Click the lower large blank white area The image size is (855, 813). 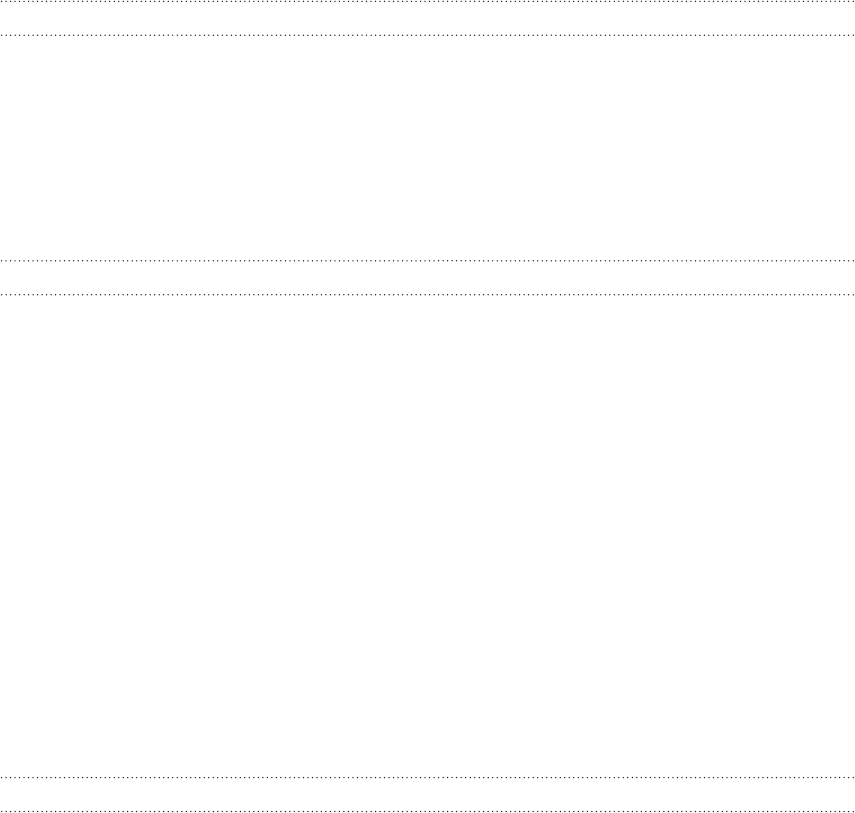click(x=428, y=537)
